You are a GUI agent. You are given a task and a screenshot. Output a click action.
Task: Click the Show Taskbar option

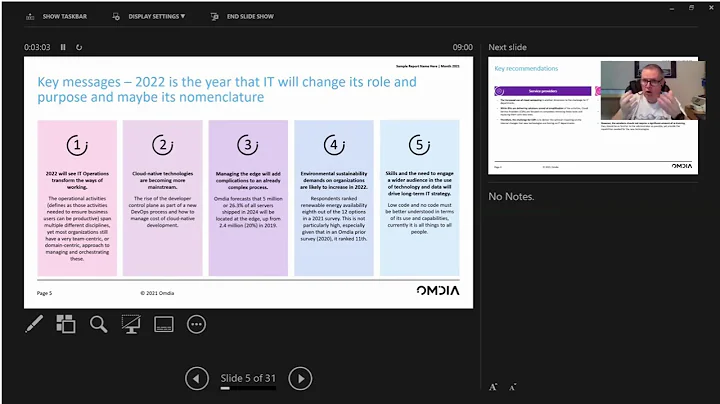pos(64,17)
